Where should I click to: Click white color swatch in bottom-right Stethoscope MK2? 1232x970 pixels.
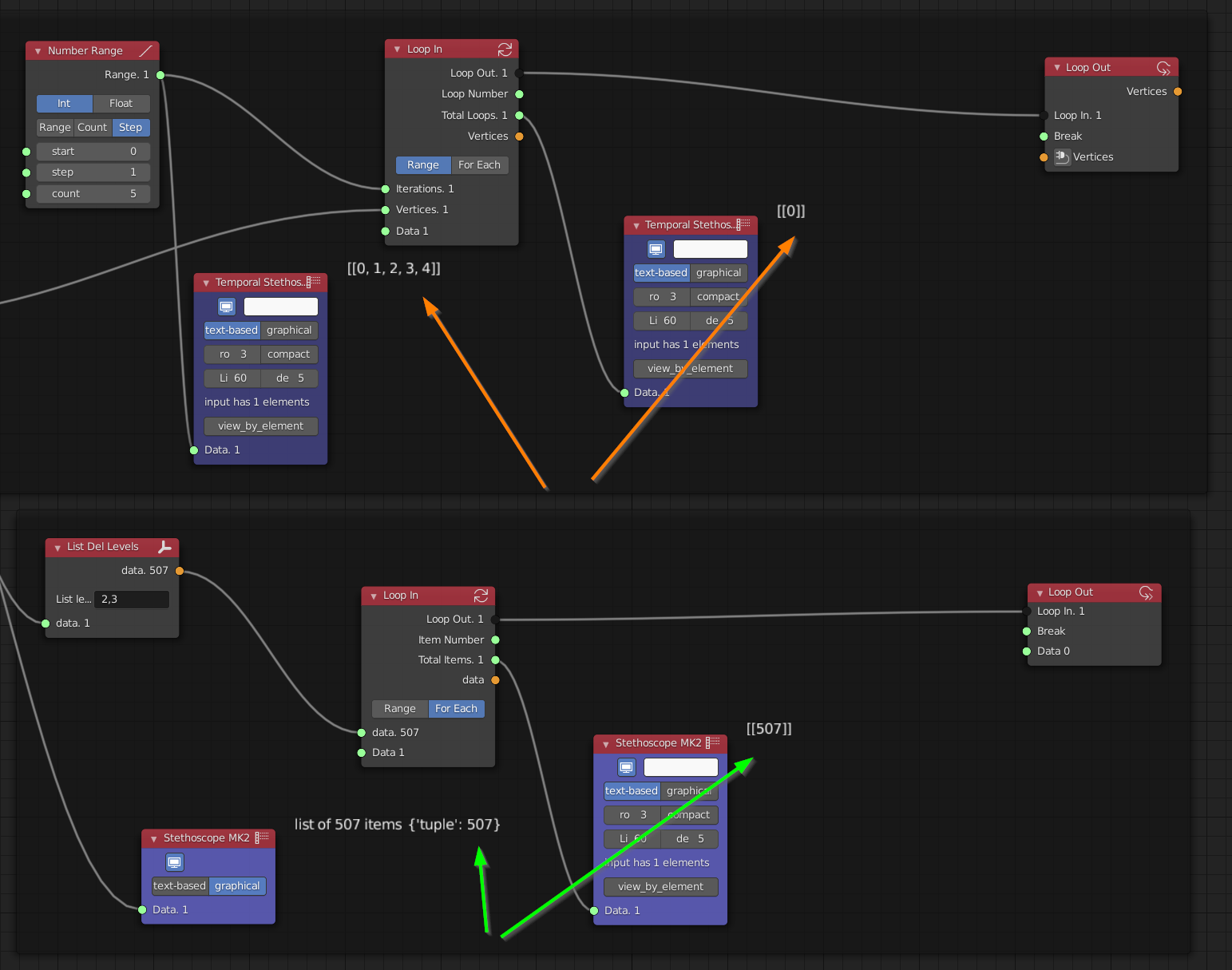(x=681, y=767)
